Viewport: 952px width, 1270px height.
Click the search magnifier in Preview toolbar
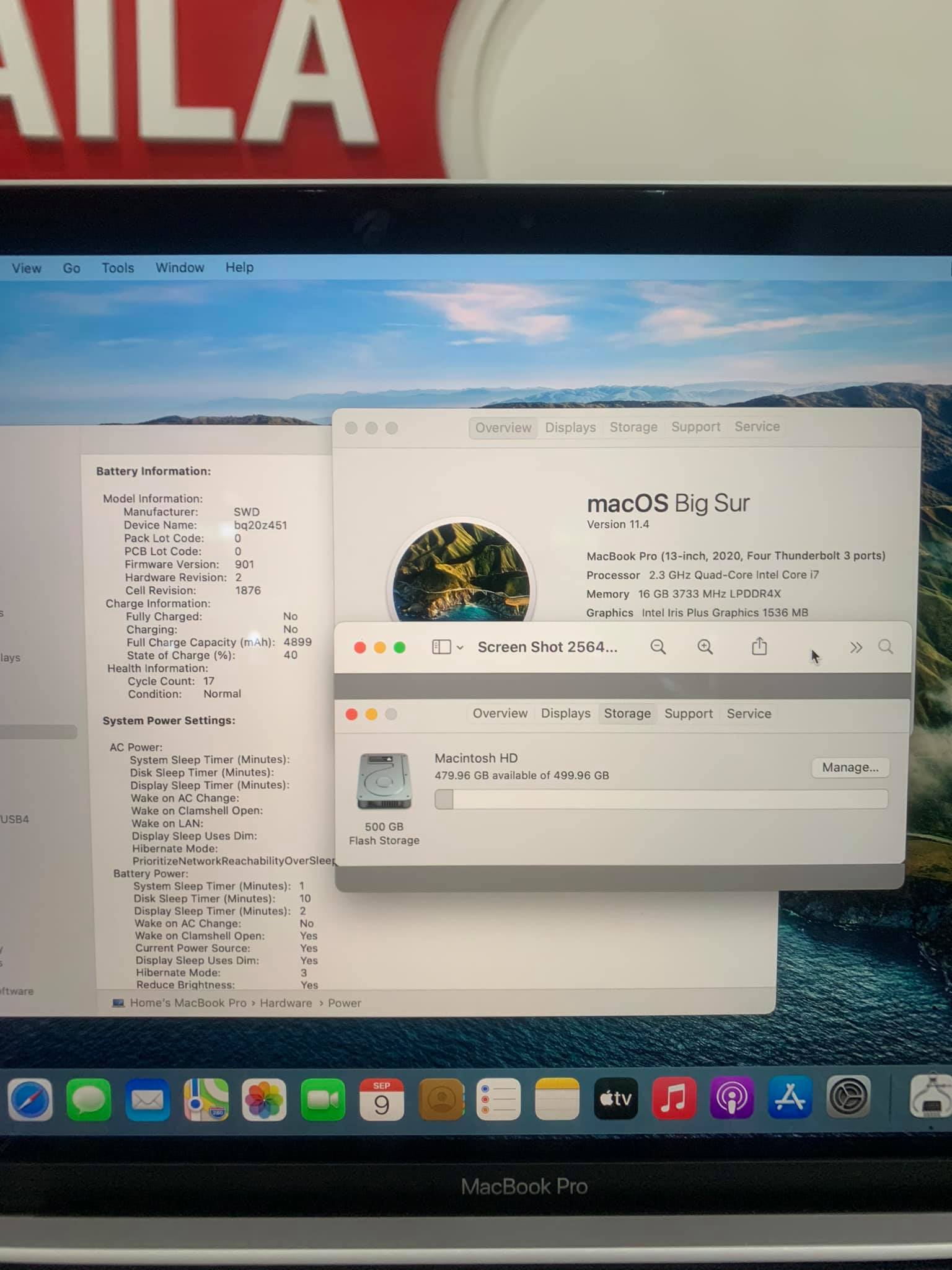[886, 647]
